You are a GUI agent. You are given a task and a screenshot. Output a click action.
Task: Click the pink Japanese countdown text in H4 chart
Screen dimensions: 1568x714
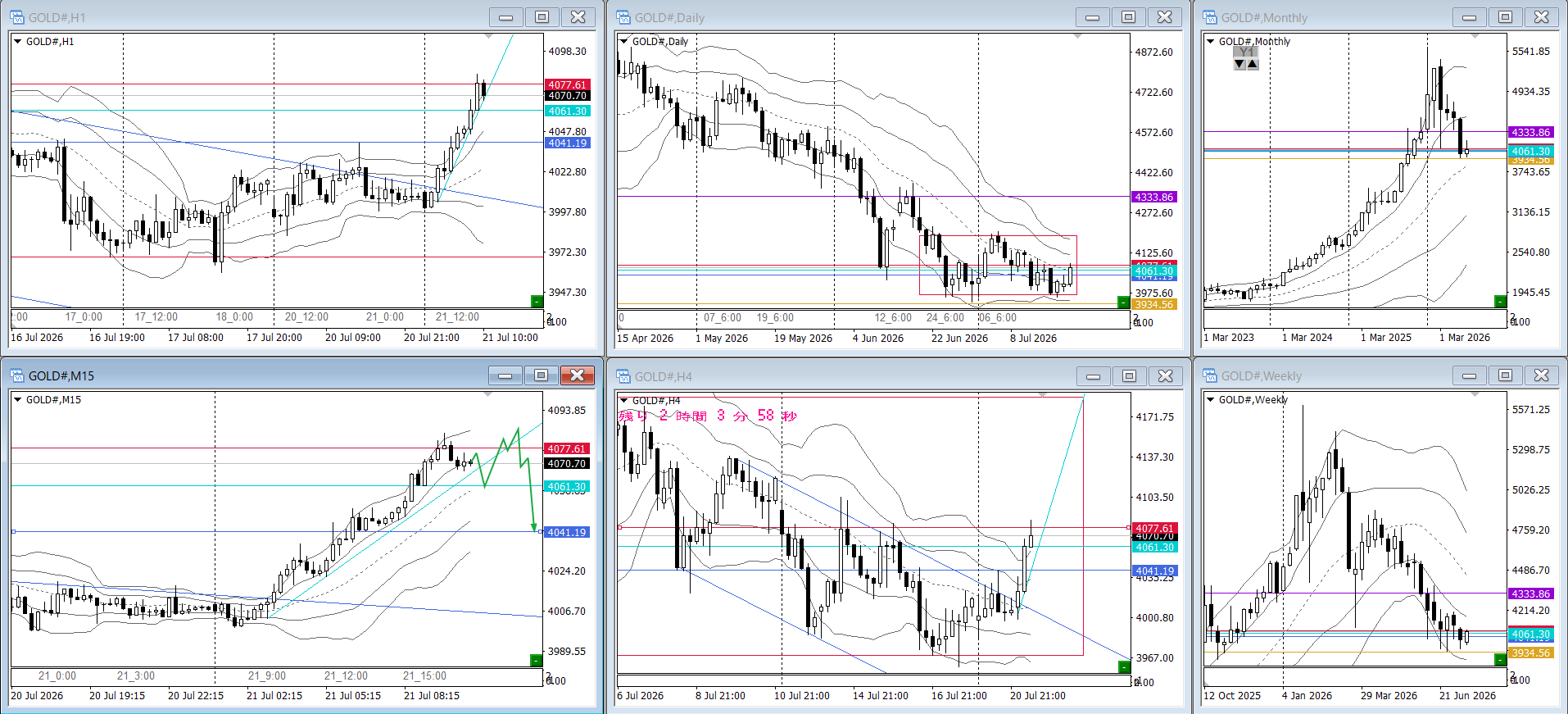click(x=708, y=416)
